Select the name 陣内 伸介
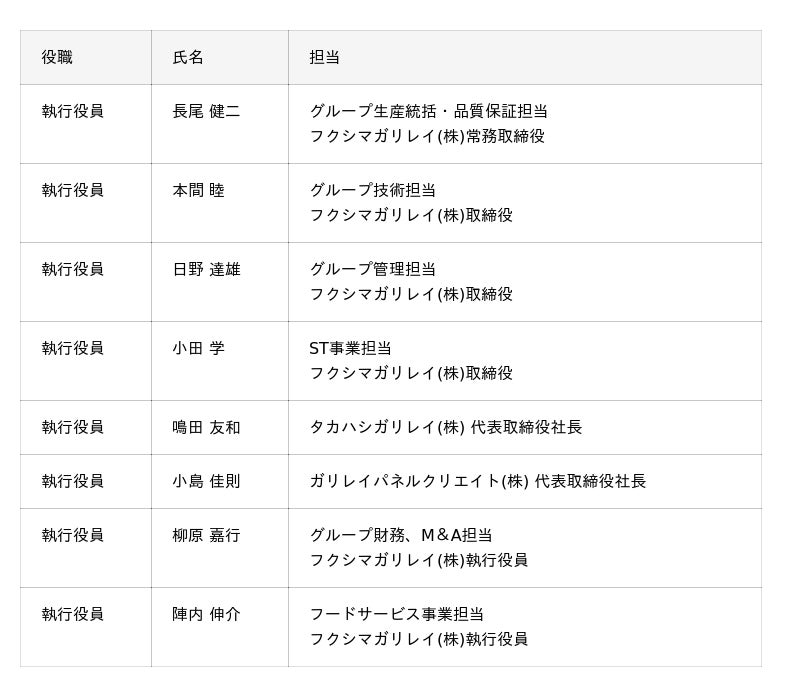The width and height of the screenshot is (800, 697). (206, 615)
